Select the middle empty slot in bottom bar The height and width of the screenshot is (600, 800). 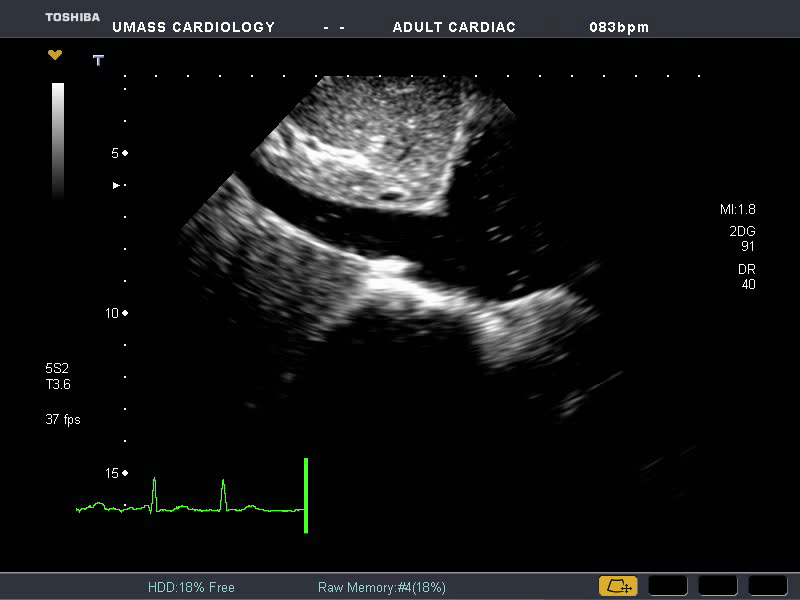pyautogui.click(x=718, y=586)
